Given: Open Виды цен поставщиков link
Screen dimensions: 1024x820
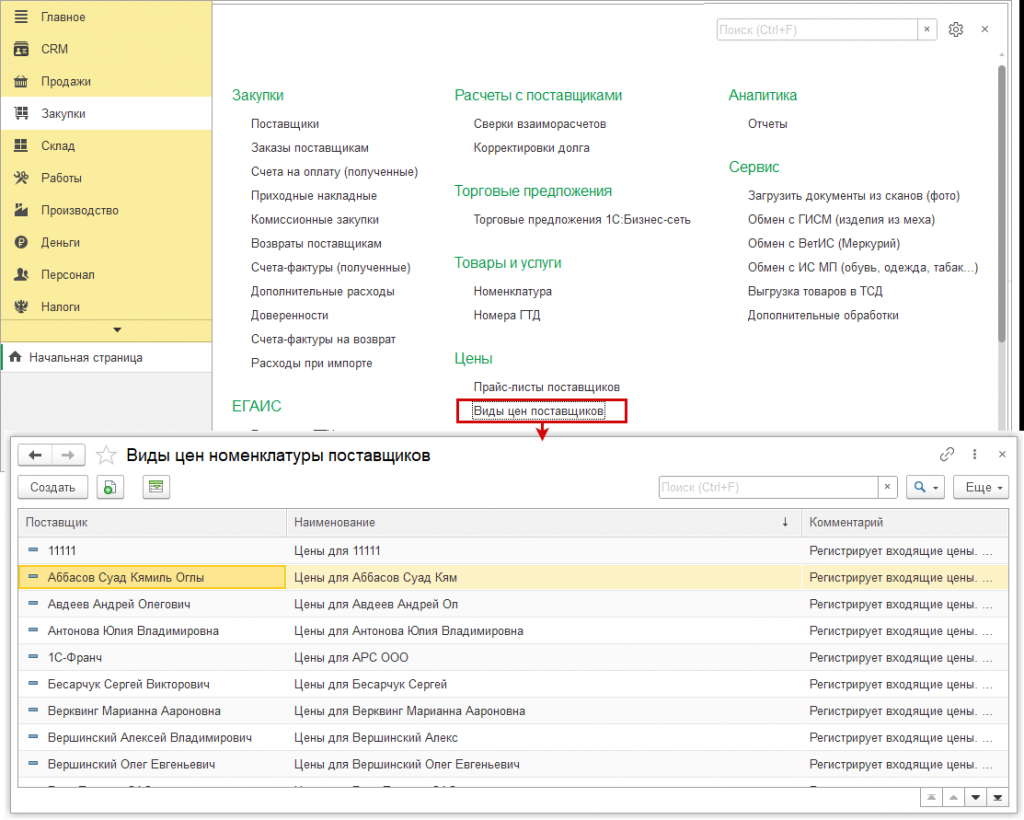Looking at the screenshot, I should (x=539, y=411).
